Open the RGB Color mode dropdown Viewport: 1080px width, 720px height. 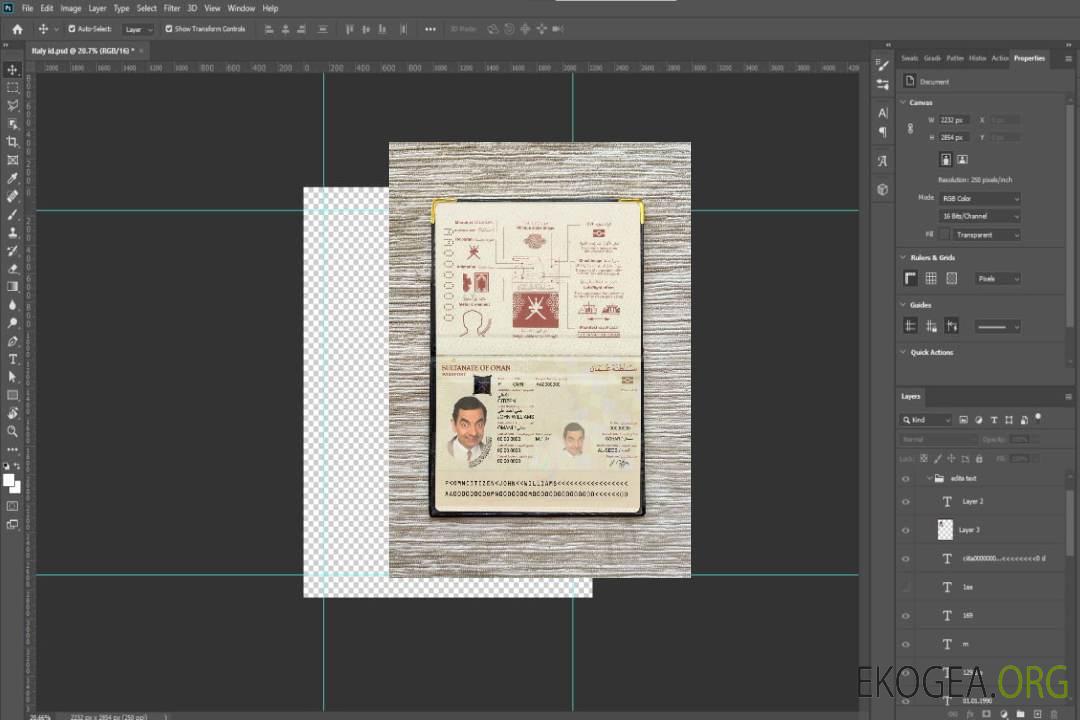coord(979,199)
